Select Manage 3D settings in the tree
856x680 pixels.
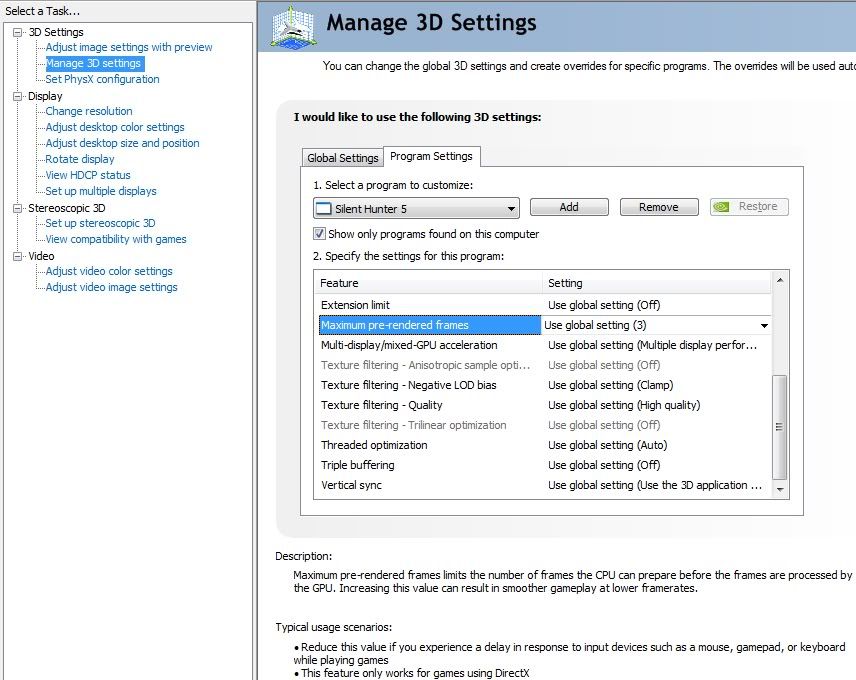click(93, 63)
